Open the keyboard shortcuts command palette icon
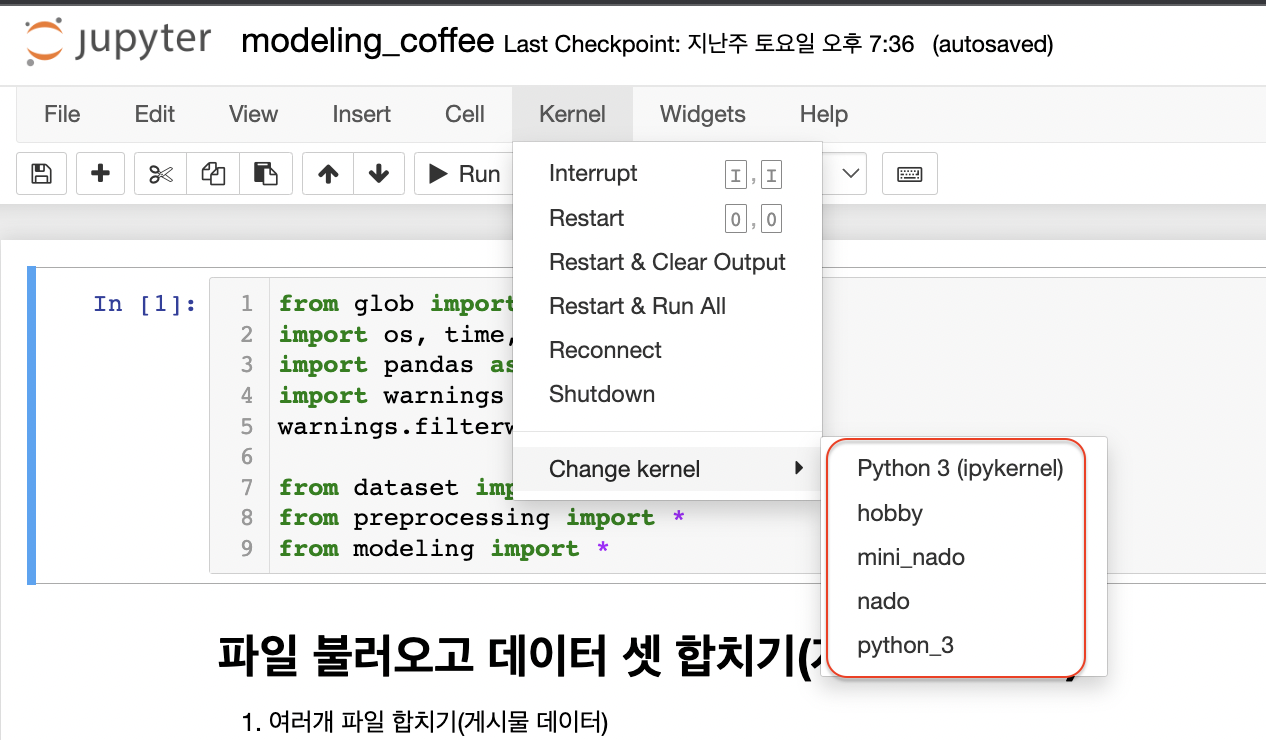Viewport: 1266px width, 740px height. tap(909, 173)
